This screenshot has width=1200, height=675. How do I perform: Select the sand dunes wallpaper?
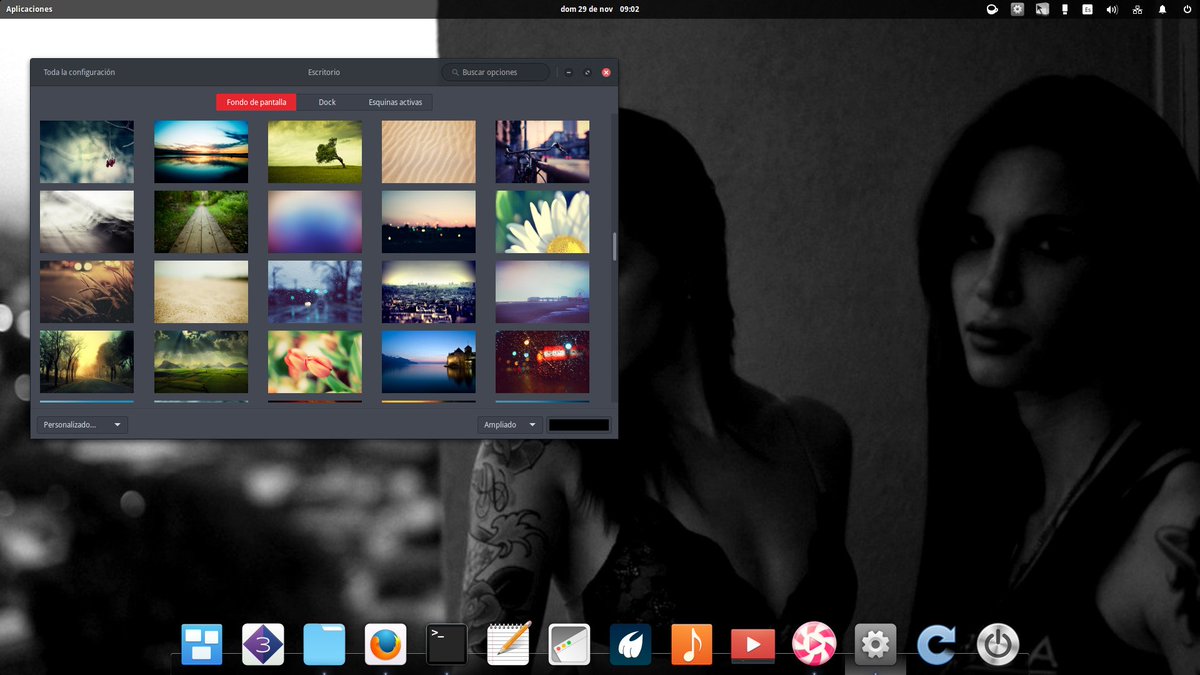click(429, 152)
